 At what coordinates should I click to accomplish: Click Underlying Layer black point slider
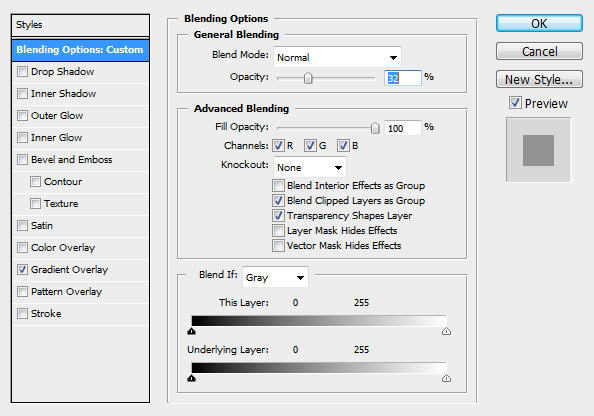click(192, 378)
